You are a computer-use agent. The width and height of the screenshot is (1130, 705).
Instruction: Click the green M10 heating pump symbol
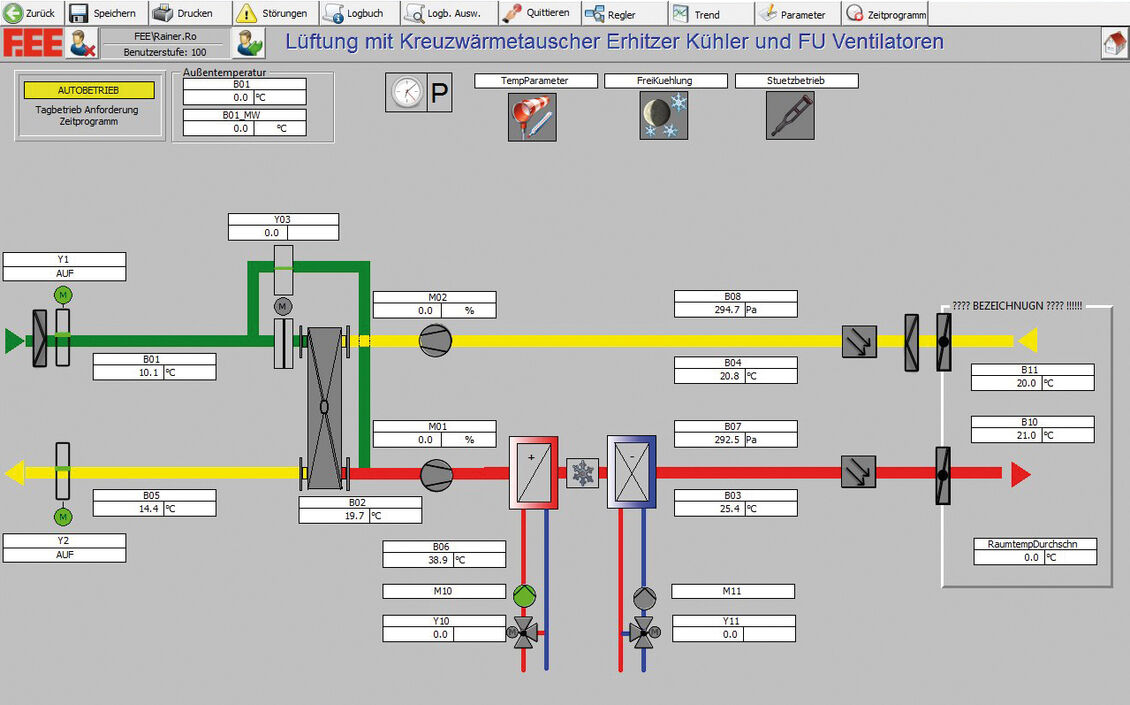[x=525, y=596]
